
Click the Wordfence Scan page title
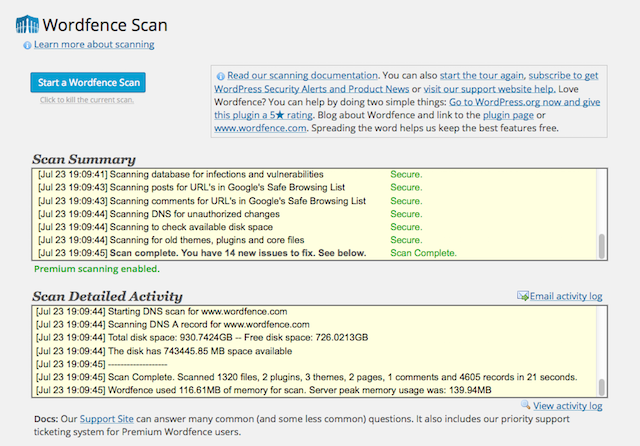click(105, 25)
